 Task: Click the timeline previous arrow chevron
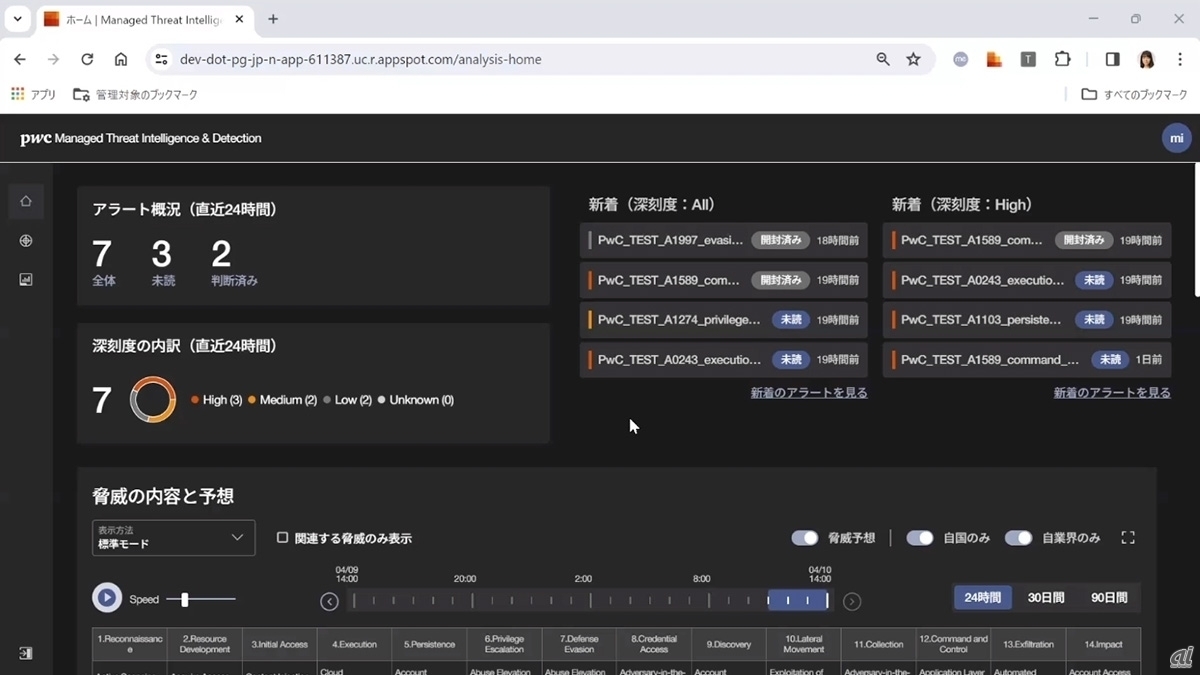tap(329, 601)
